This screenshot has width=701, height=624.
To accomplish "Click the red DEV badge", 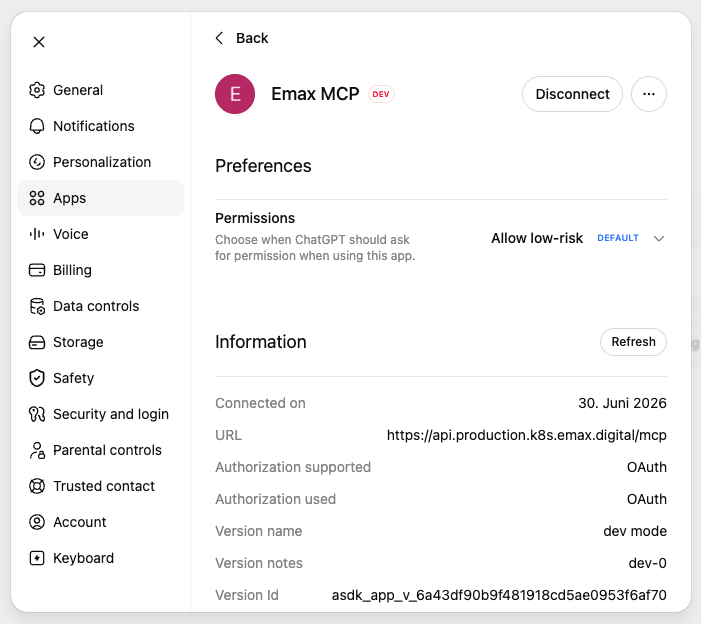I will coord(381,94).
